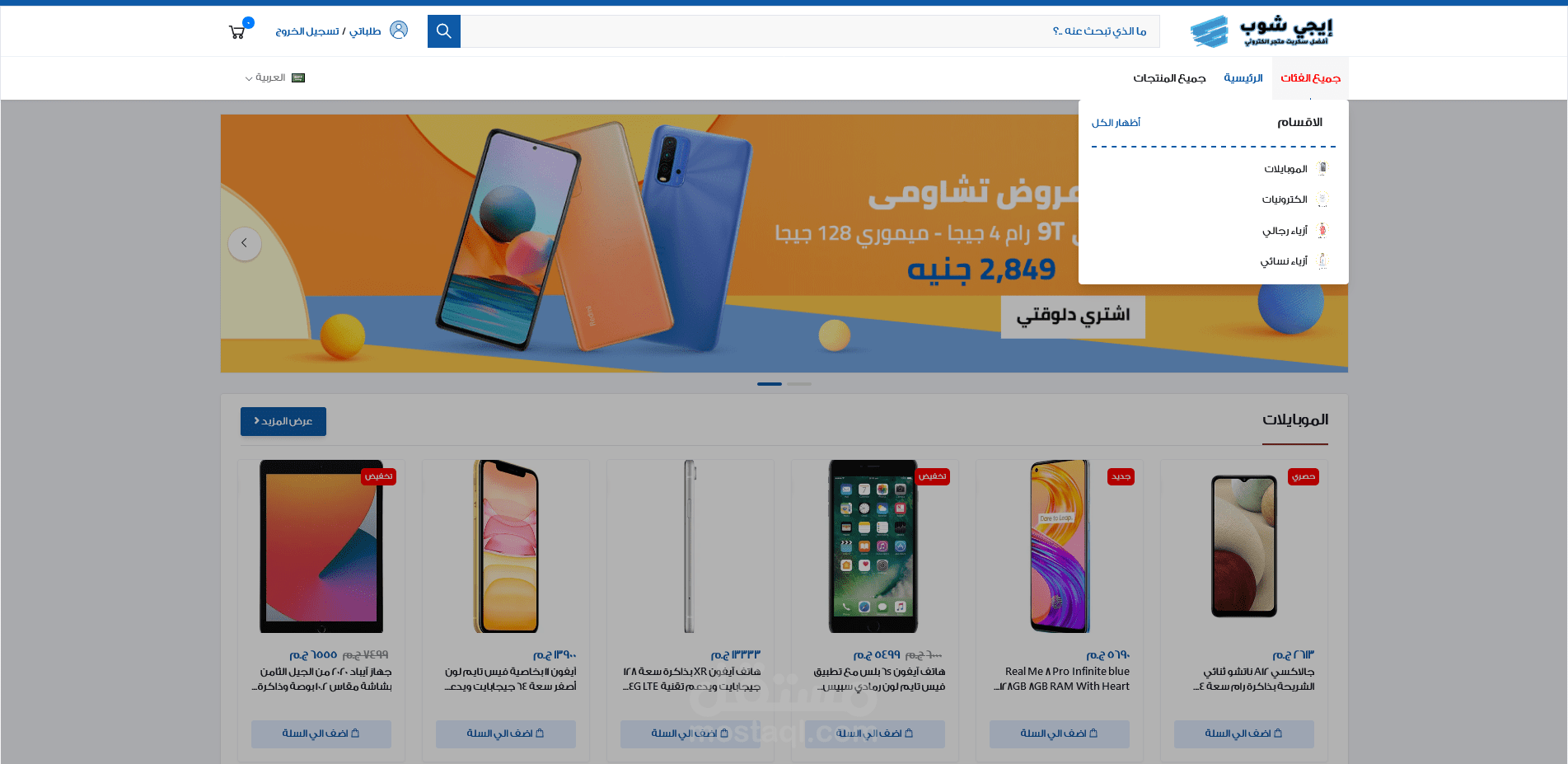Click اشتري دلوقتي on the banner
The image size is (1568, 764).
[1073, 316]
